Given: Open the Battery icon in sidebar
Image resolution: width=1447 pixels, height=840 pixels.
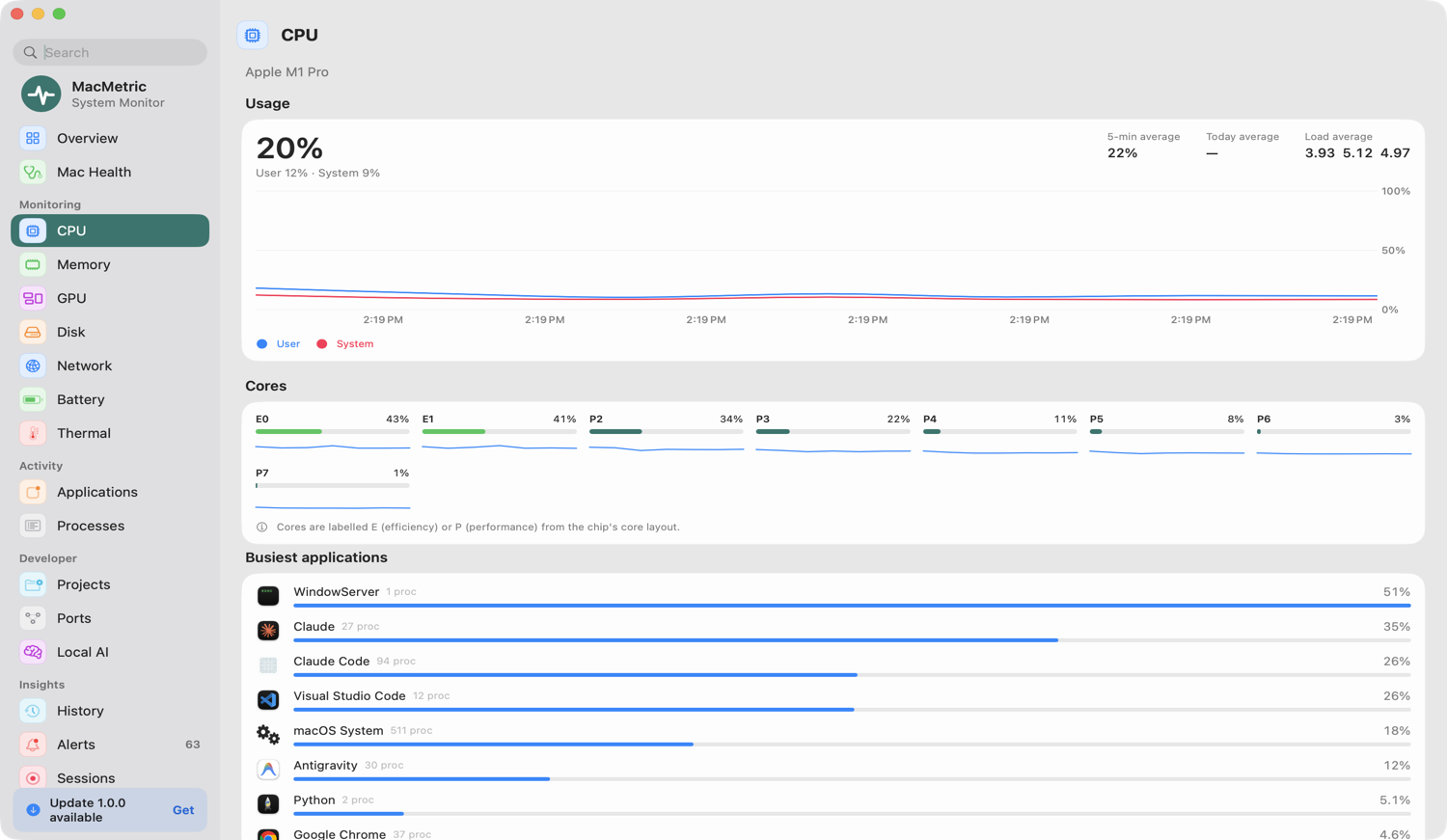Looking at the screenshot, I should [x=33, y=399].
